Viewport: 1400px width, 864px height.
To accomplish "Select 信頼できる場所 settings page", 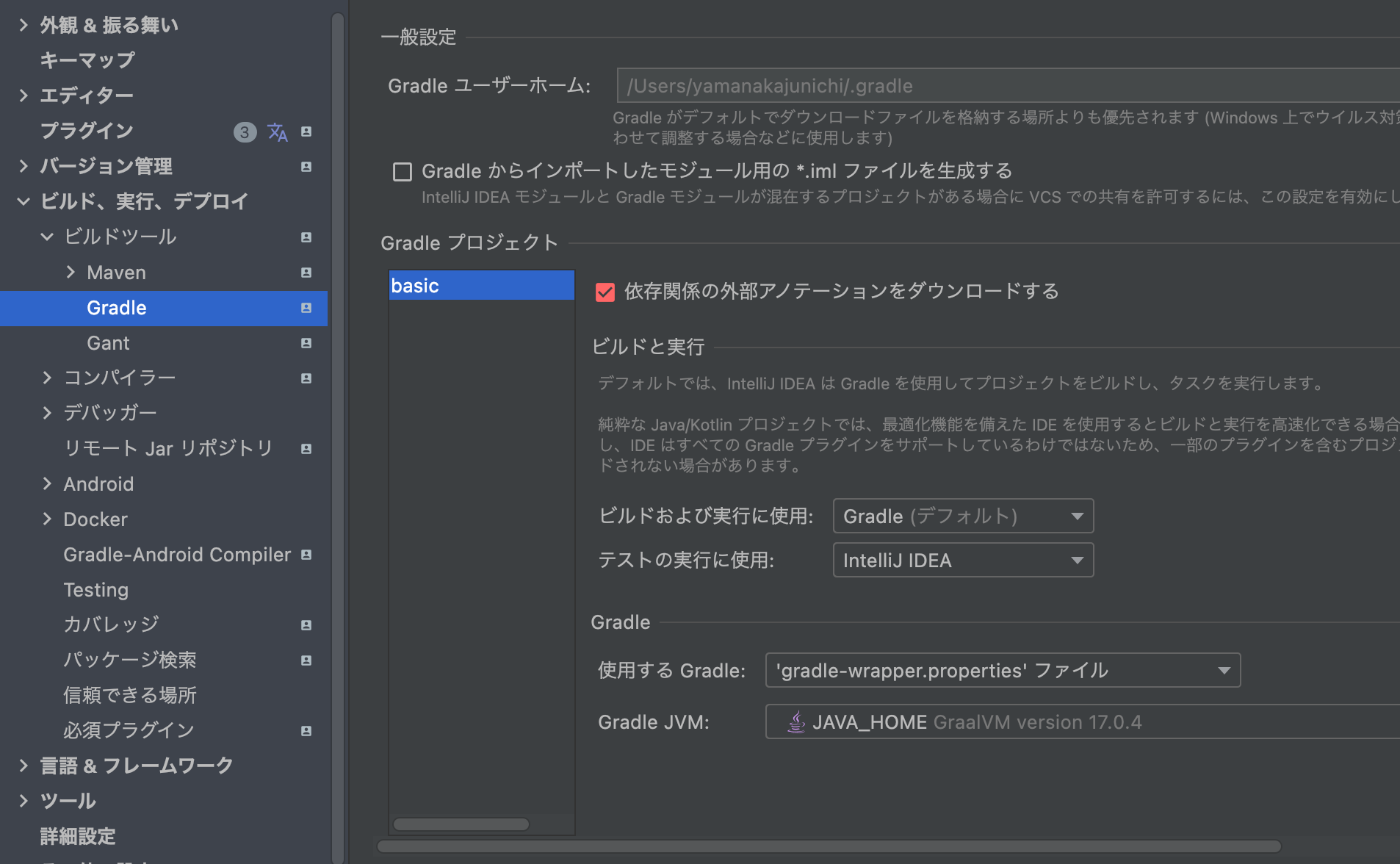I will tap(130, 695).
